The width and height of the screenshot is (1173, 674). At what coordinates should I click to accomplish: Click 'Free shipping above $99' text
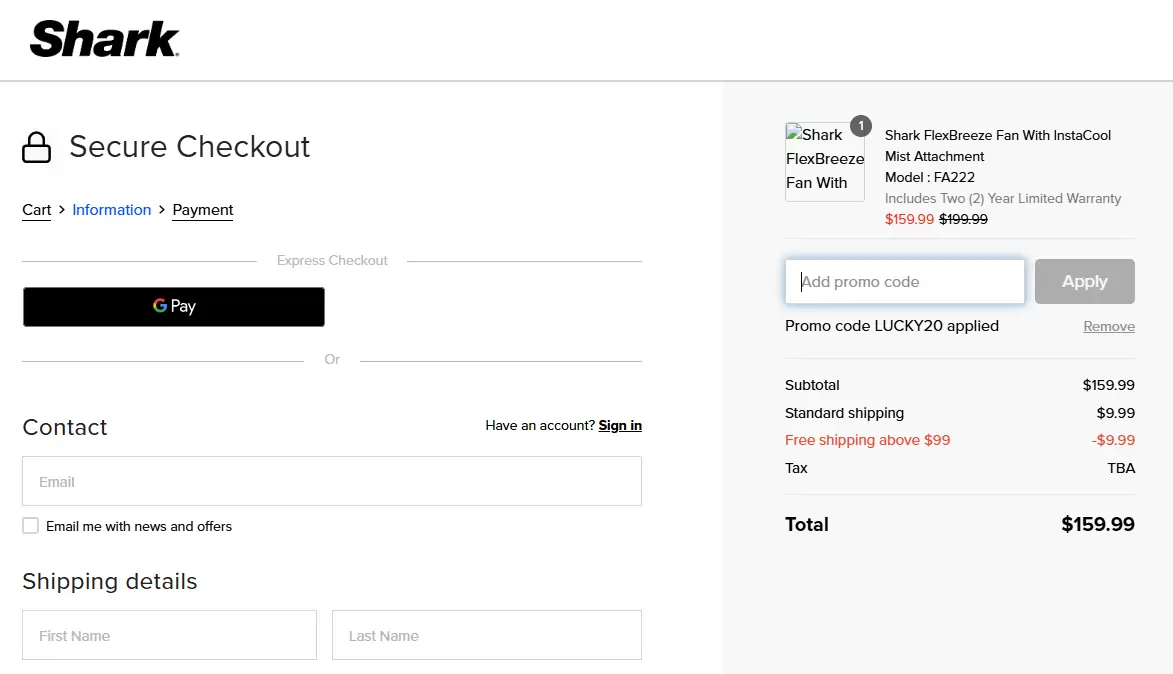click(x=867, y=440)
